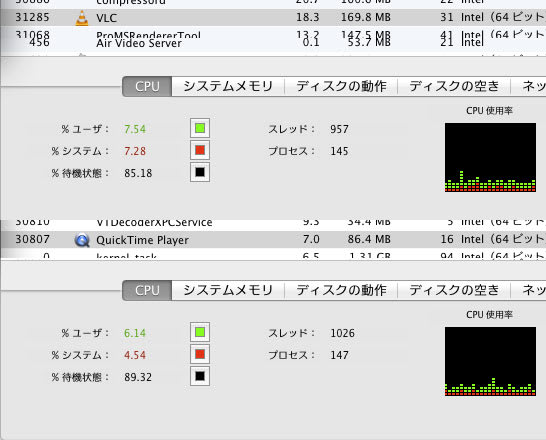Click the QuickTime Player icon
Screen dimensions: 546x440
(82, 240)
